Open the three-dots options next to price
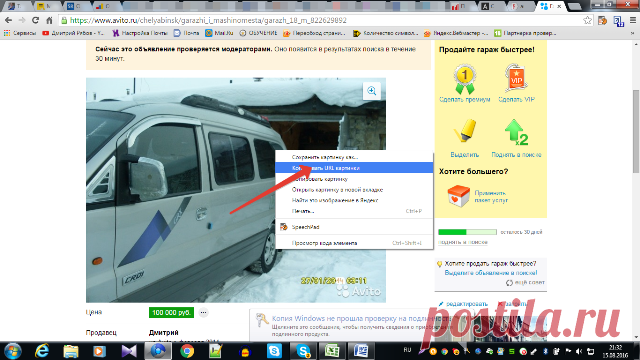This screenshot has width=640, height=360. point(203,313)
